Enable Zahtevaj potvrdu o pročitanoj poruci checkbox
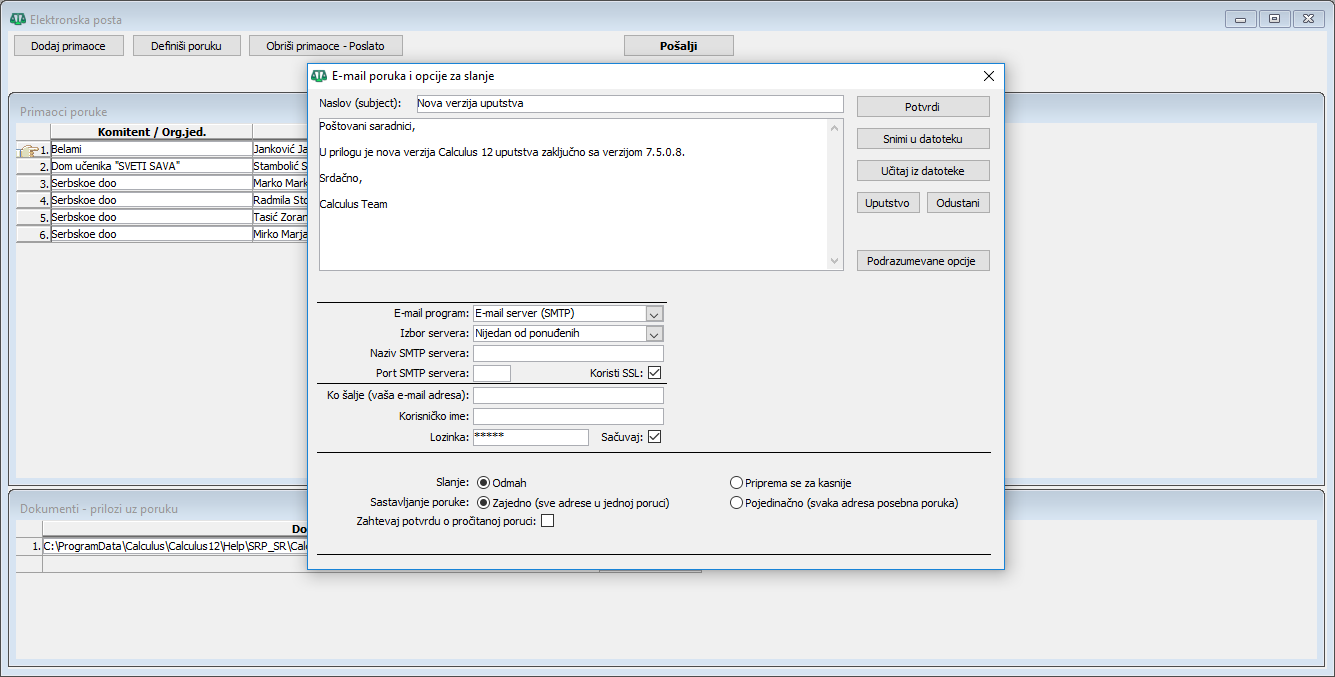Viewport: 1335px width, 677px height. point(547,521)
